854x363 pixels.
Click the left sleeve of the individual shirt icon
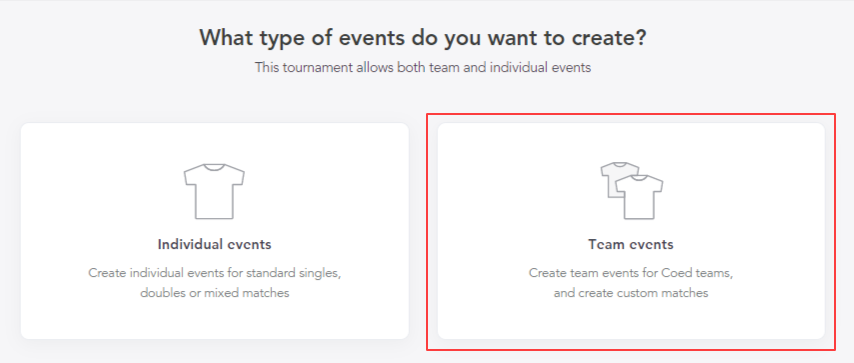point(190,176)
